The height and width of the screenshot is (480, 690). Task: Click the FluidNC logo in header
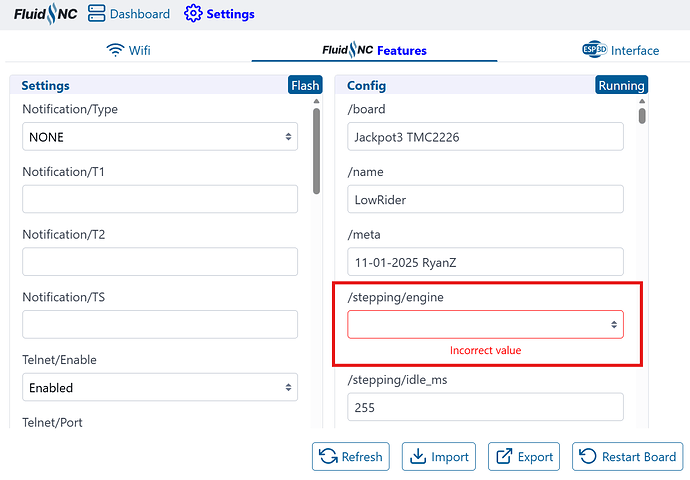45,14
